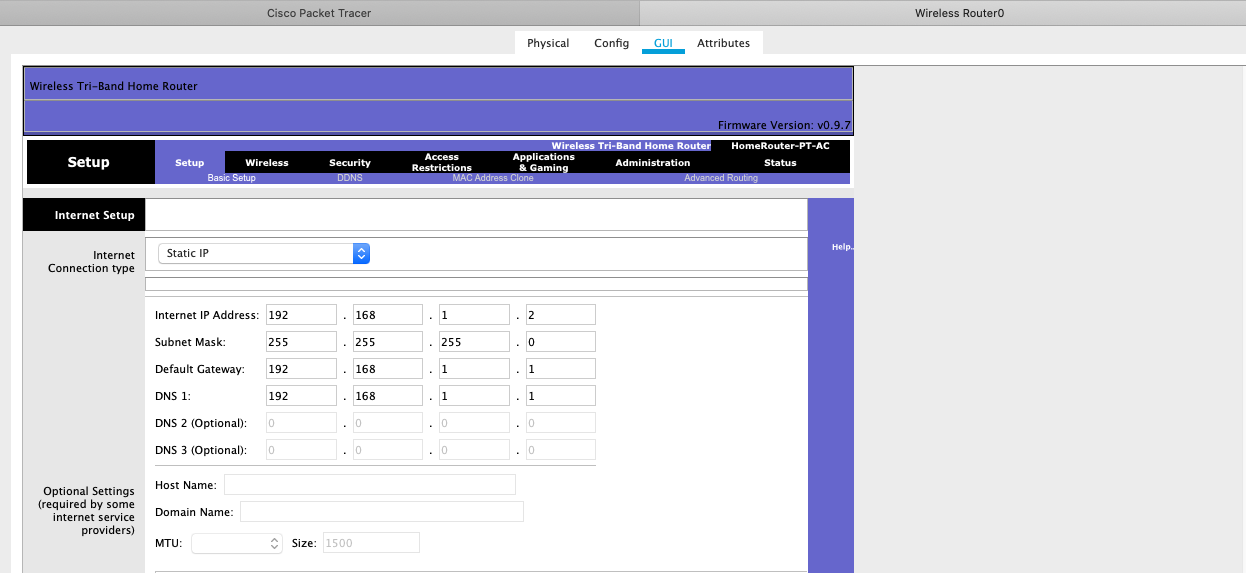The height and width of the screenshot is (573, 1246).
Task: Switch to the Physical tab
Action: (548, 43)
